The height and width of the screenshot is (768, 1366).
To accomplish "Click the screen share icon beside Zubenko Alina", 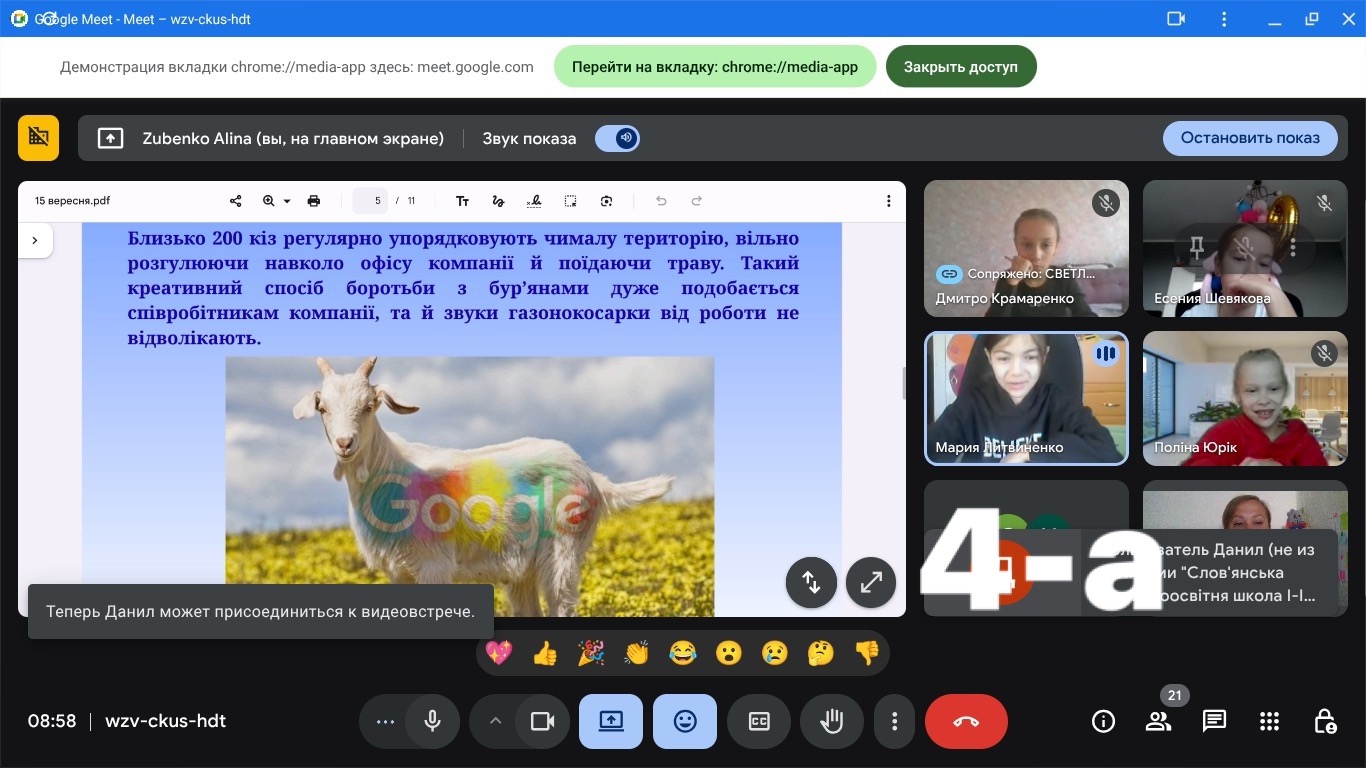I will [x=110, y=139].
